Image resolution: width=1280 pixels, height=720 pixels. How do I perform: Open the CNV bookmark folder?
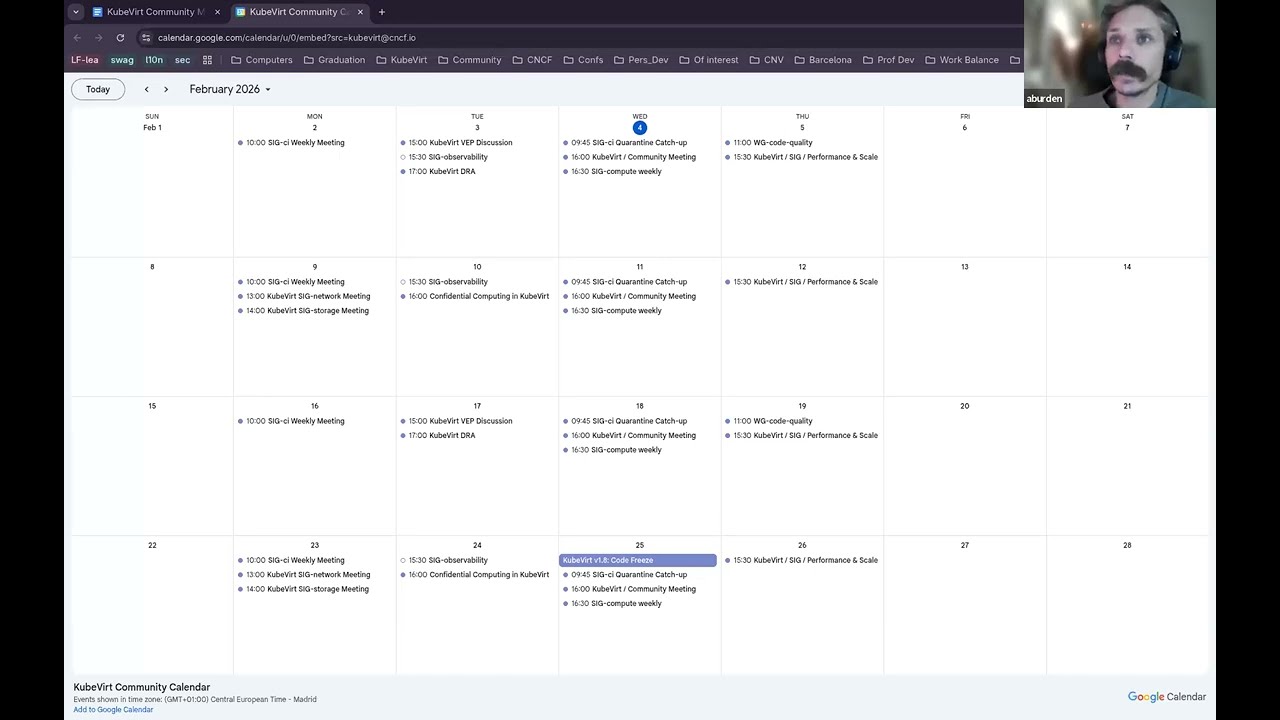click(x=766, y=60)
